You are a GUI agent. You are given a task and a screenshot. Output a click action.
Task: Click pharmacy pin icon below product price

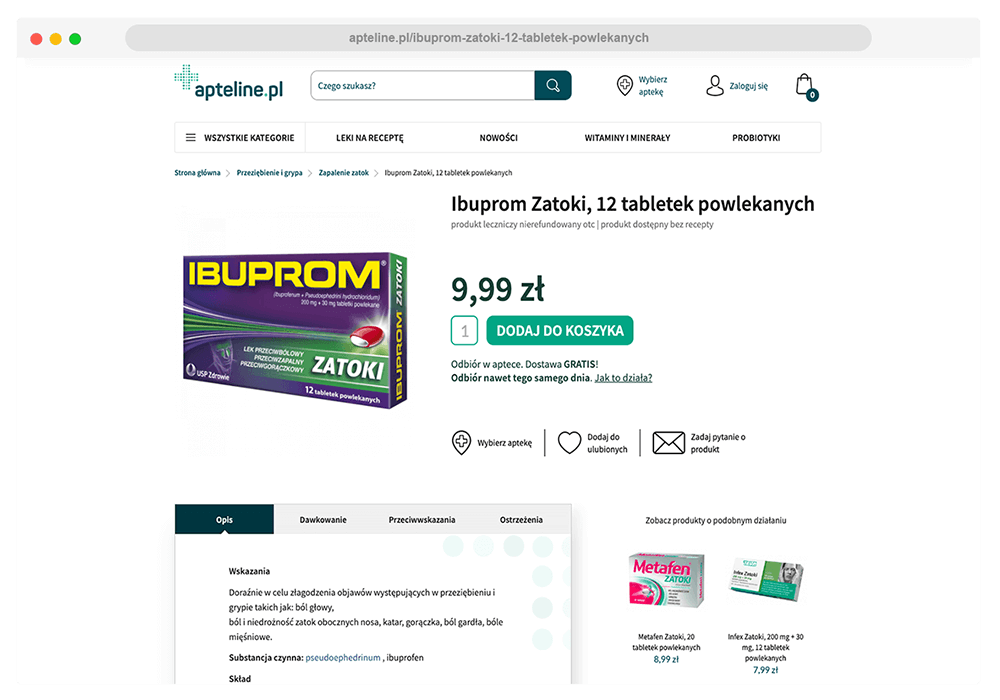[x=461, y=442]
